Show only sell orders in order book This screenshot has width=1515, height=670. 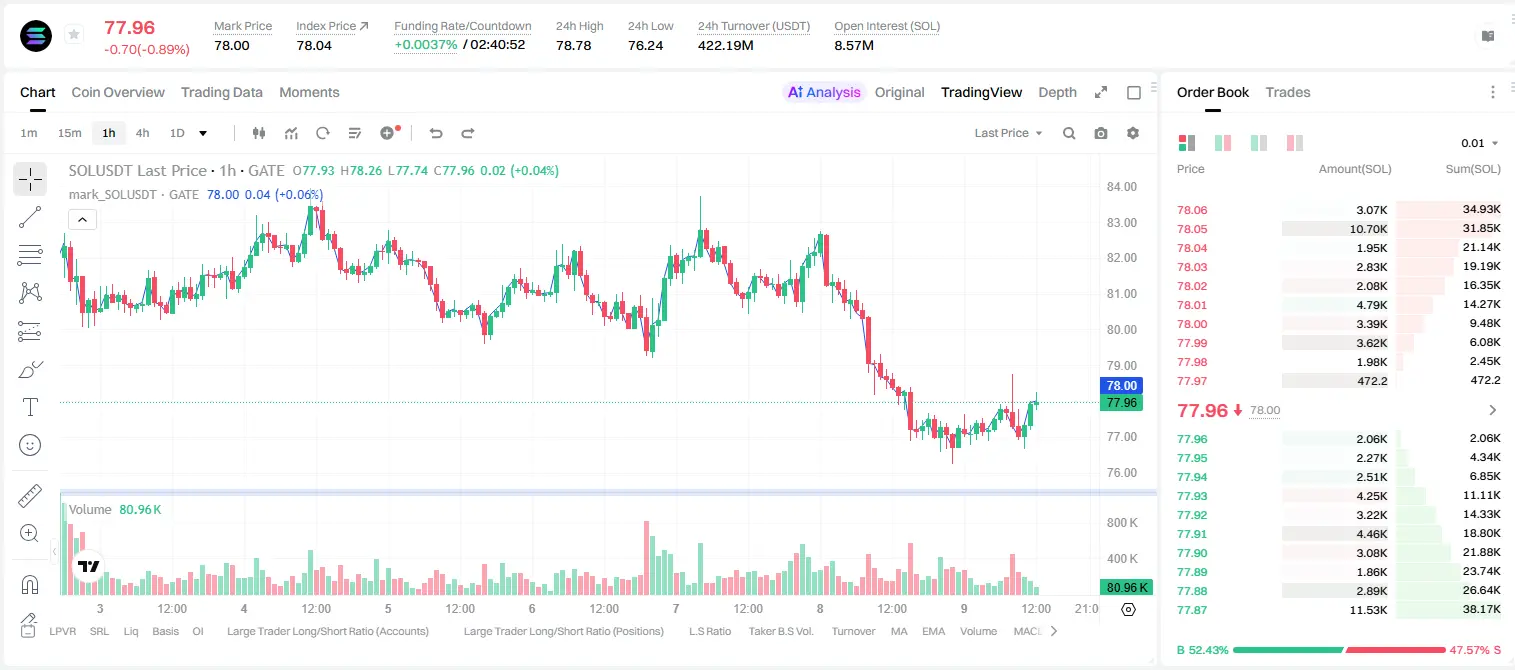1294,143
